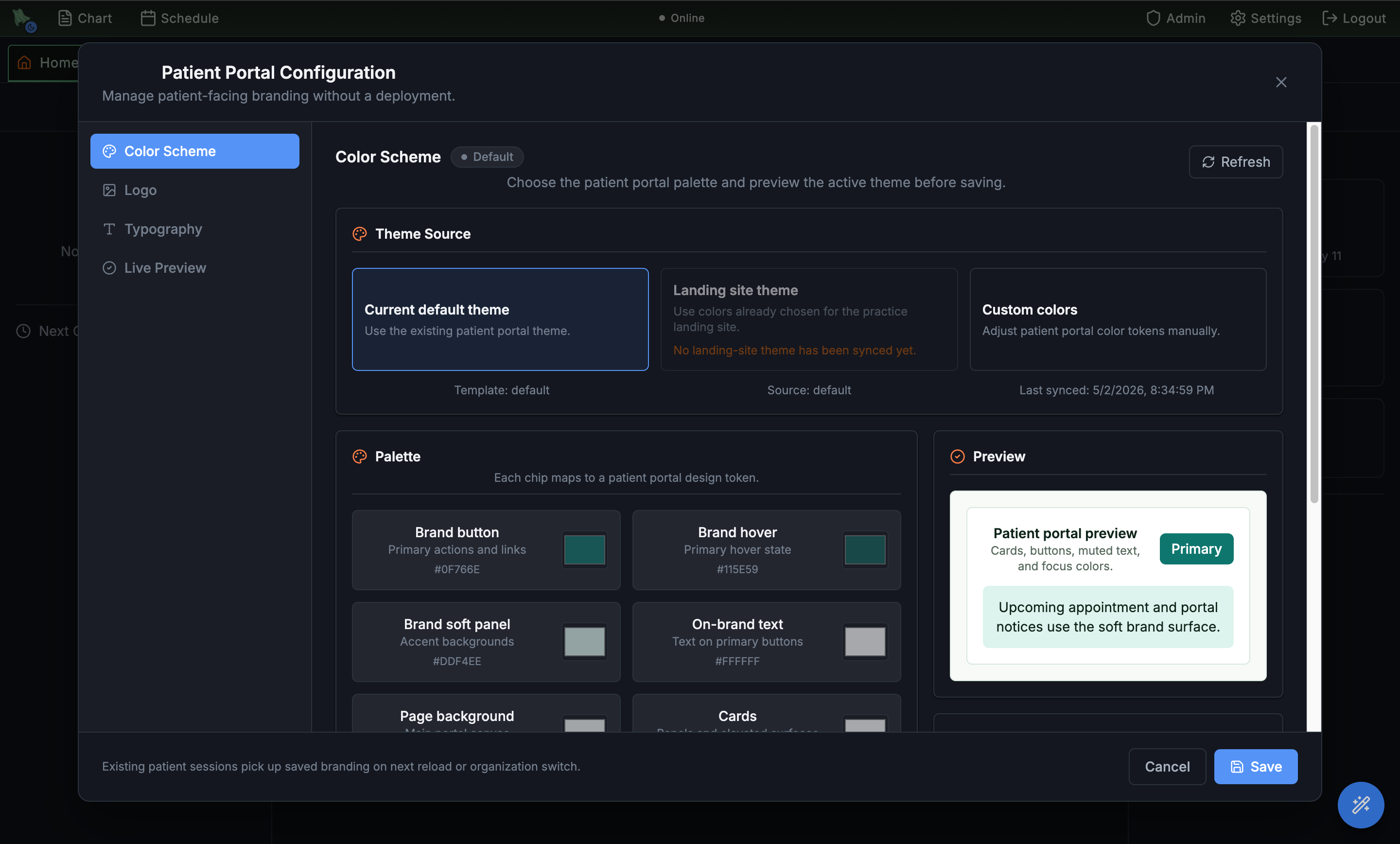Click the magic wand floating button

coord(1360,804)
